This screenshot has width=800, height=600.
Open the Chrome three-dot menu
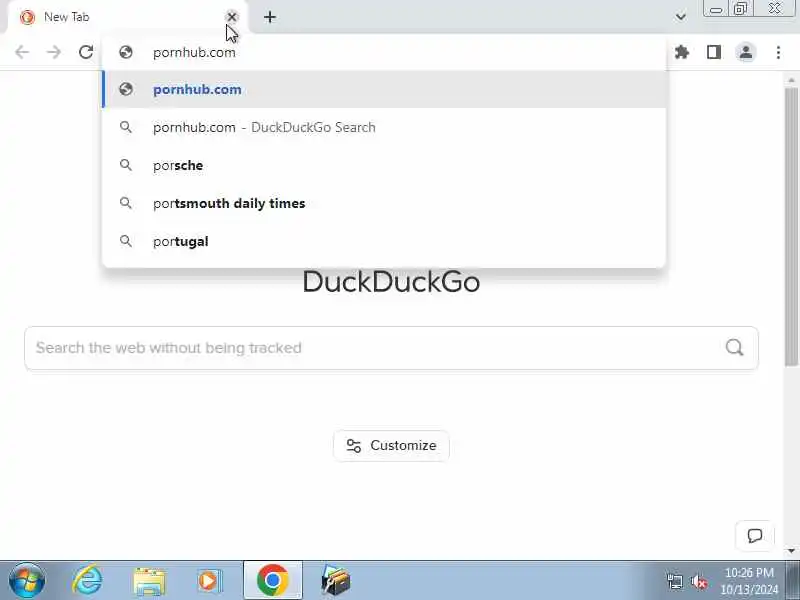[778, 52]
